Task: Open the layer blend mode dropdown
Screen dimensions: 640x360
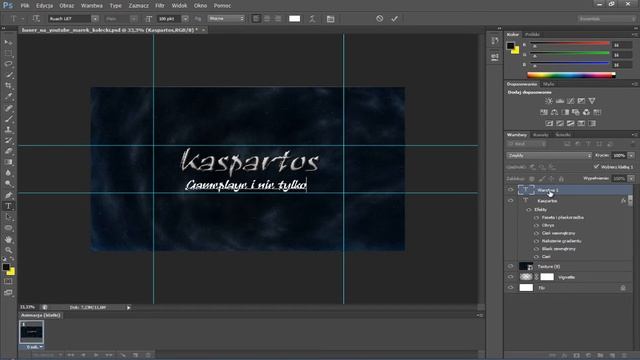Action: coord(549,156)
